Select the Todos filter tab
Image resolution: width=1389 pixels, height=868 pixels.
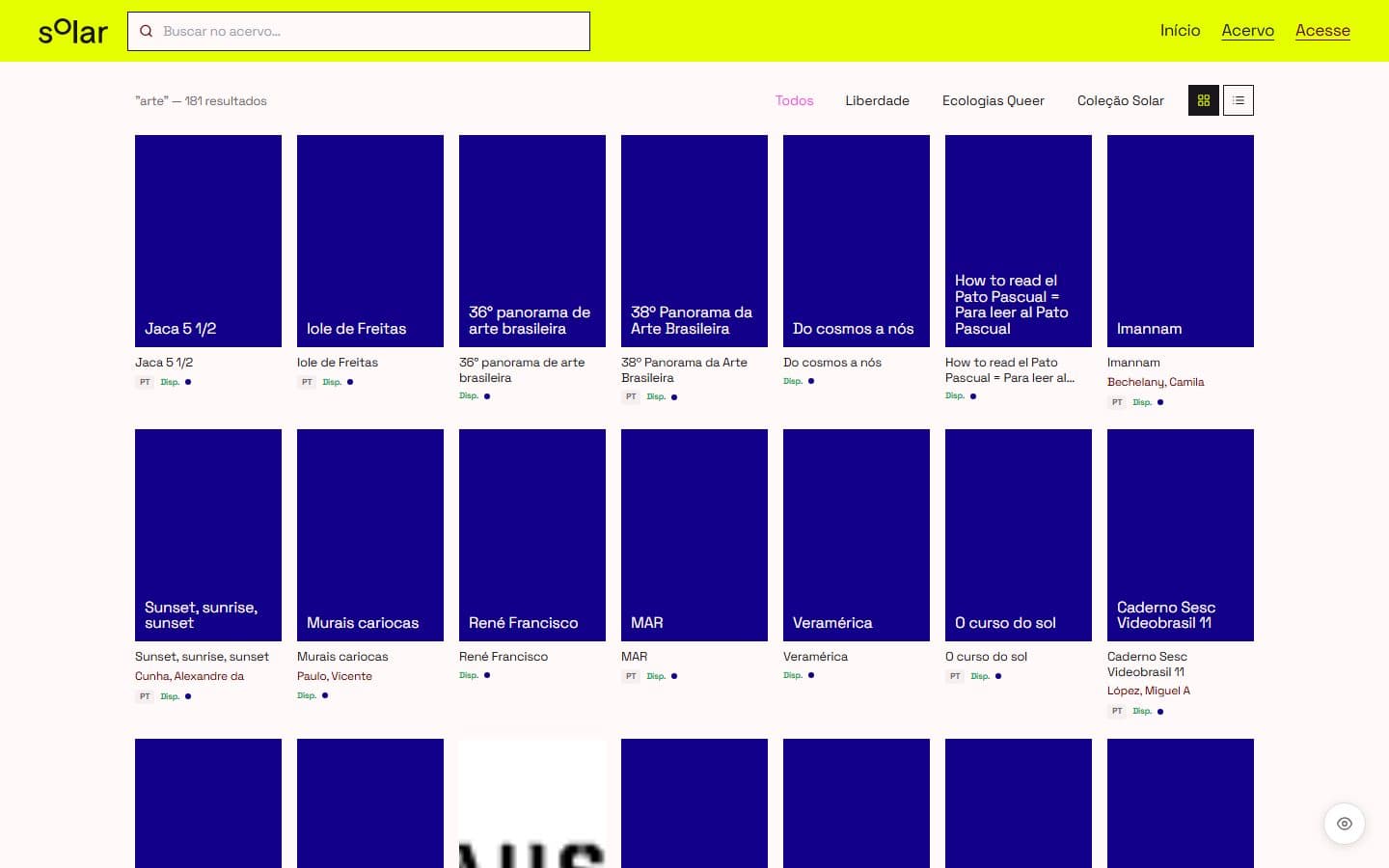(794, 100)
